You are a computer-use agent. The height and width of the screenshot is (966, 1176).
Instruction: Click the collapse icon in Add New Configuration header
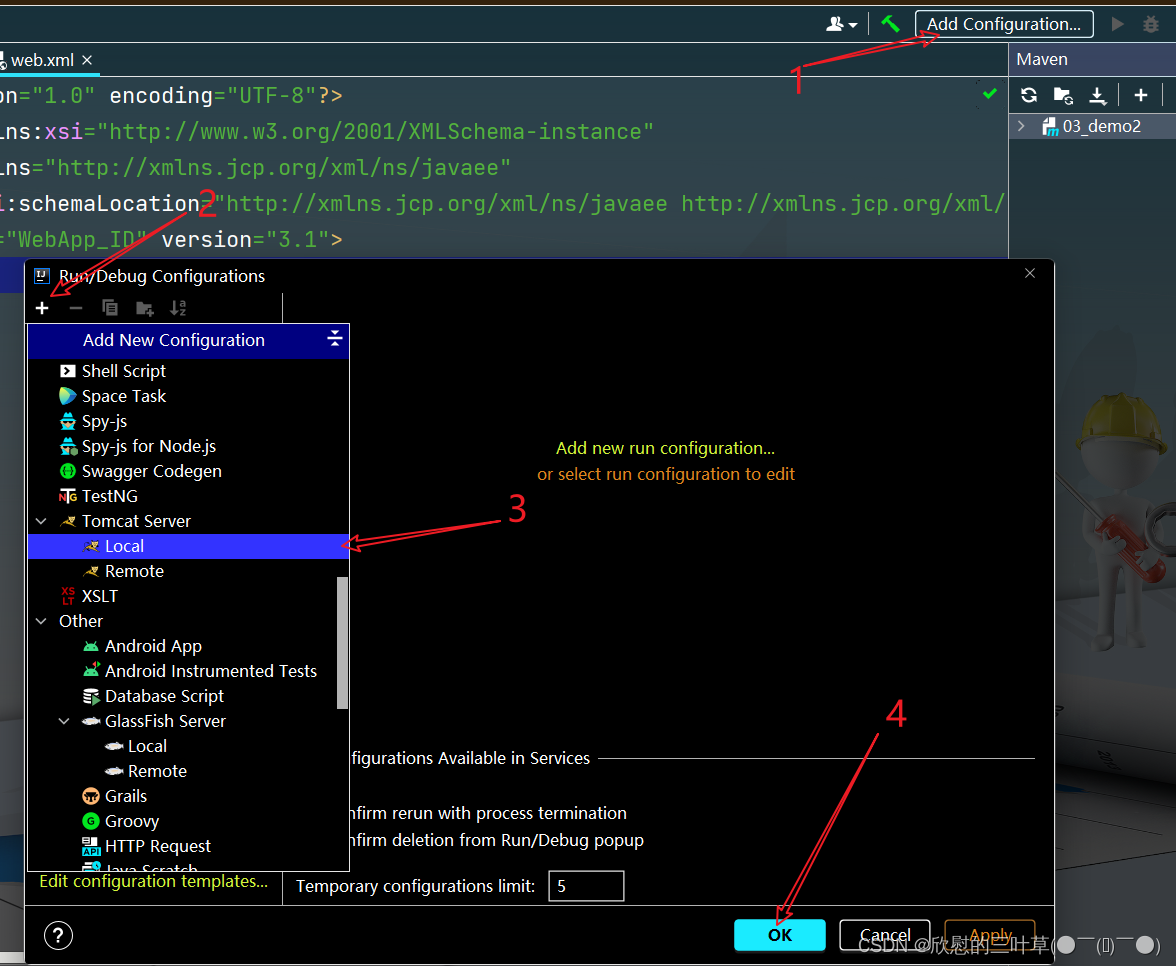click(x=334, y=338)
